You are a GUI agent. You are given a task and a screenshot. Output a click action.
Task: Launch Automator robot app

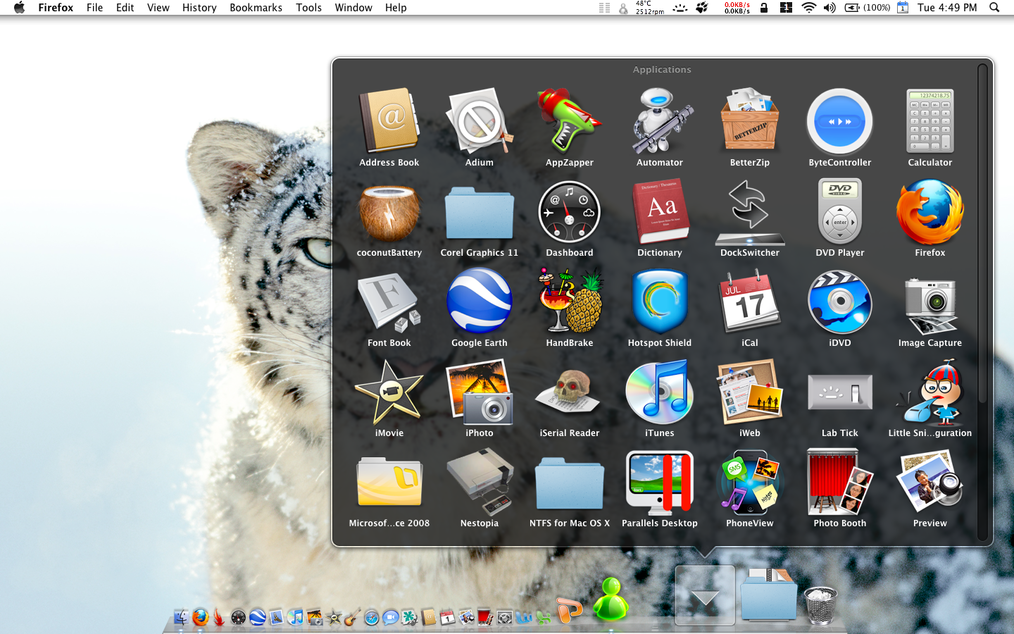(x=660, y=121)
